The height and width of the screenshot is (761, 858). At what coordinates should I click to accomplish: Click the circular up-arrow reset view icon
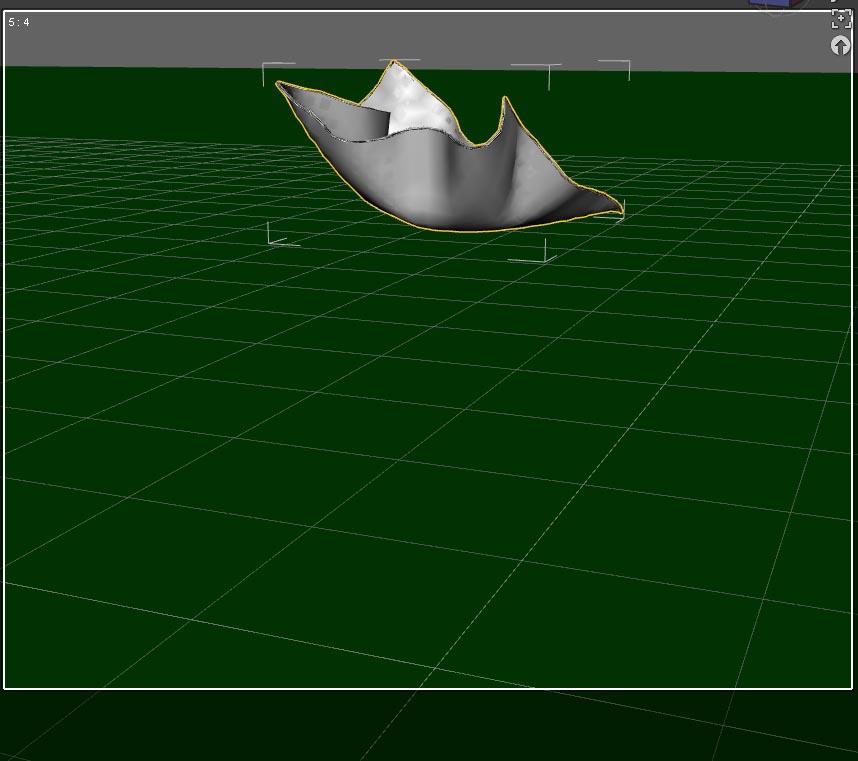pyautogui.click(x=840, y=46)
